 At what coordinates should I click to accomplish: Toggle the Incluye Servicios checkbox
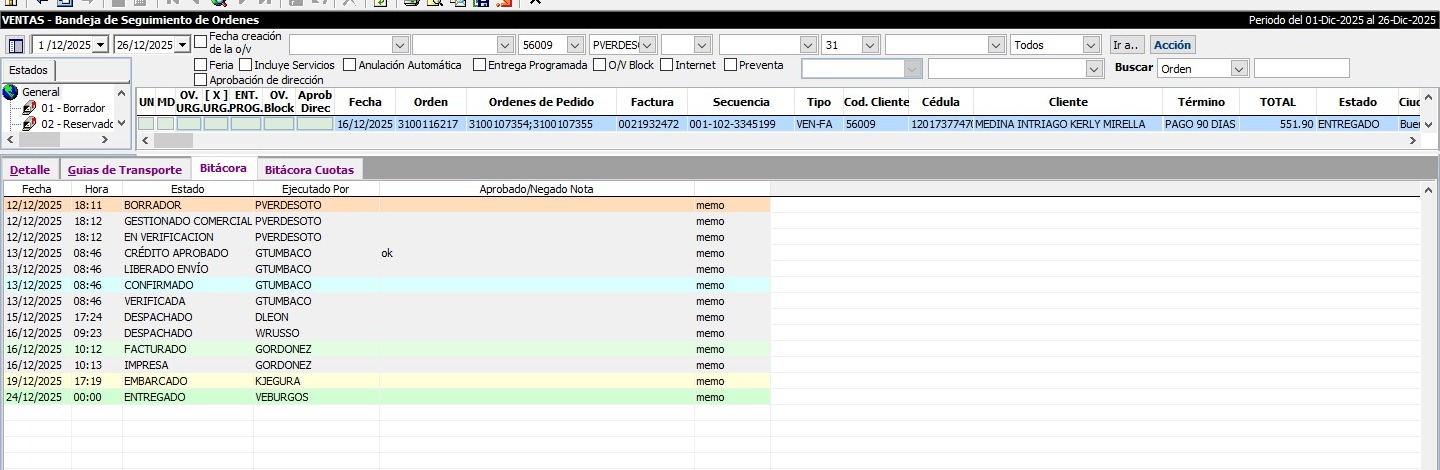[x=246, y=65]
